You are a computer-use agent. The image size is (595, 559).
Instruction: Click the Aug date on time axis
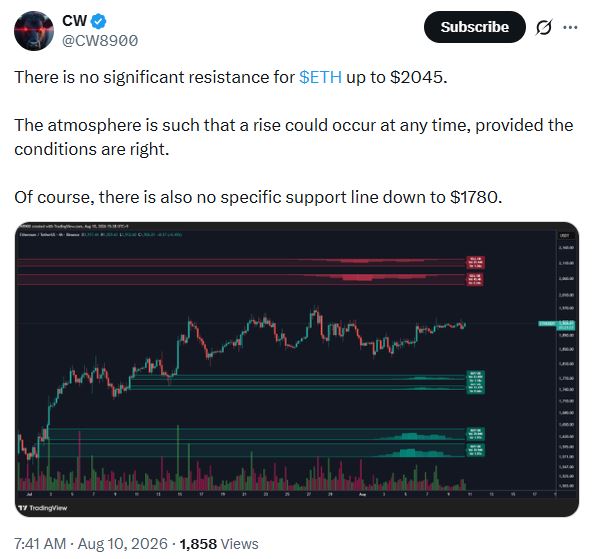point(363,494)
